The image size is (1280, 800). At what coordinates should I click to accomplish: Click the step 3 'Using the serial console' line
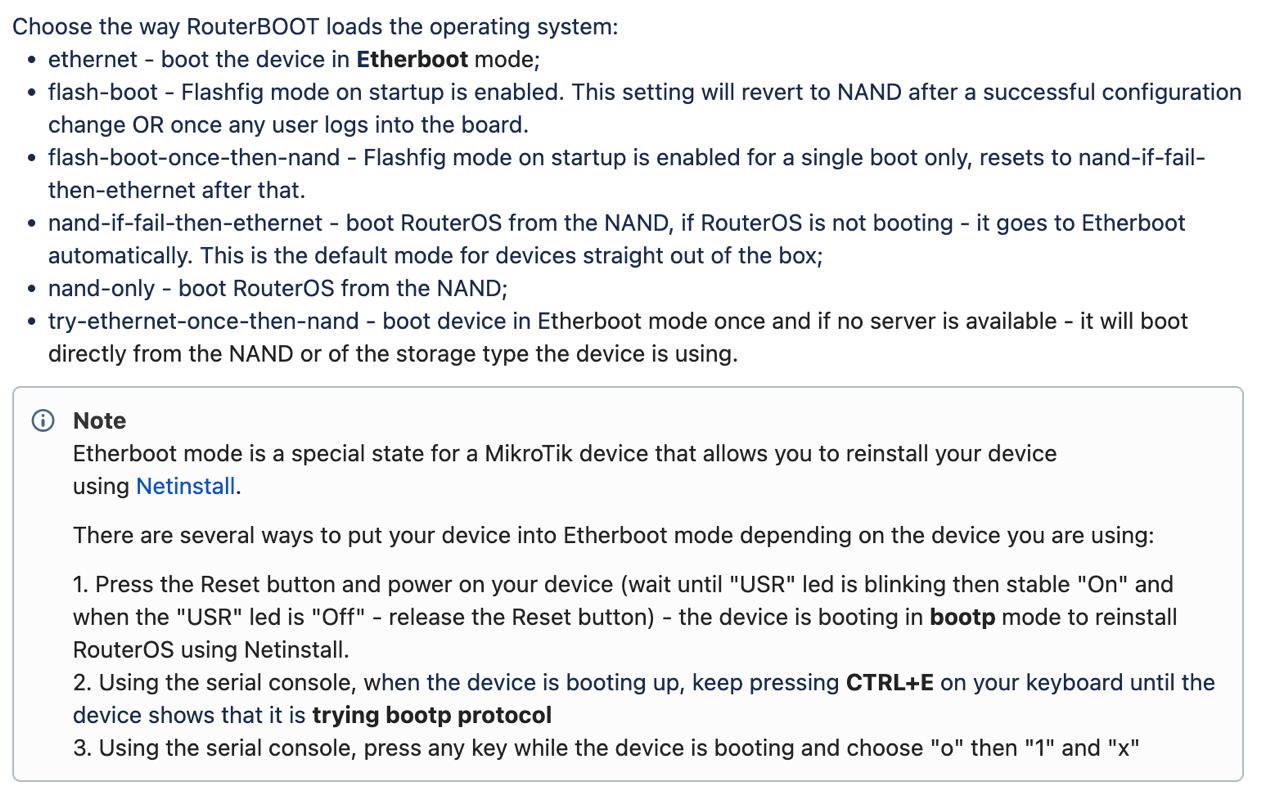607,748
